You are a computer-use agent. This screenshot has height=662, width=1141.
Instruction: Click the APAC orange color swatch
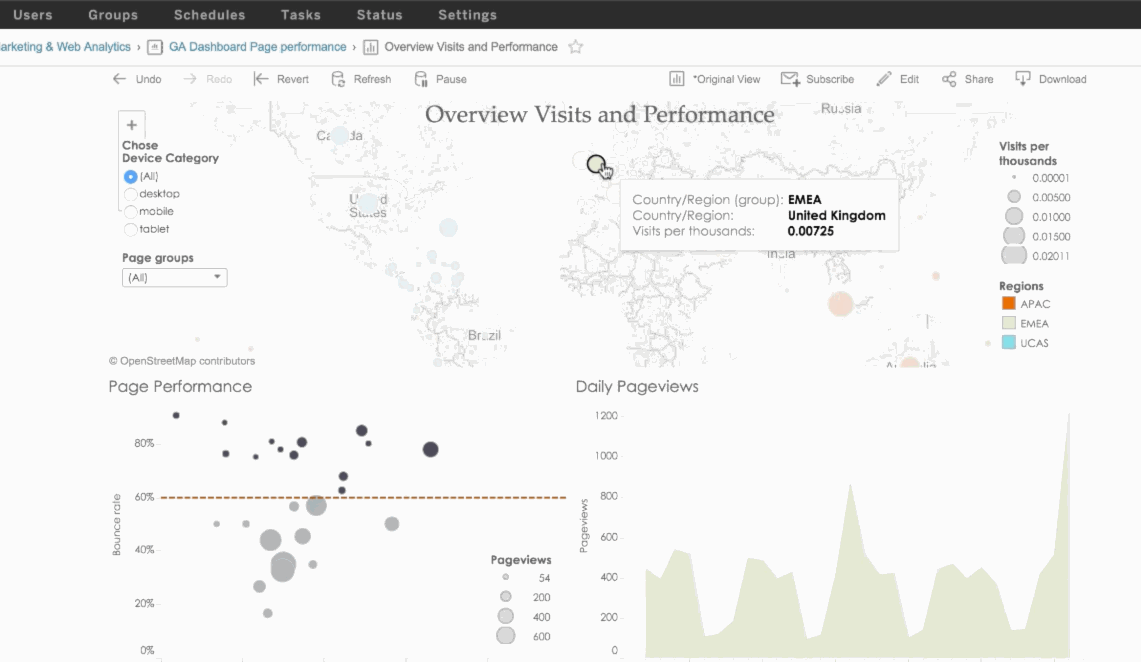pos(1009,303)
